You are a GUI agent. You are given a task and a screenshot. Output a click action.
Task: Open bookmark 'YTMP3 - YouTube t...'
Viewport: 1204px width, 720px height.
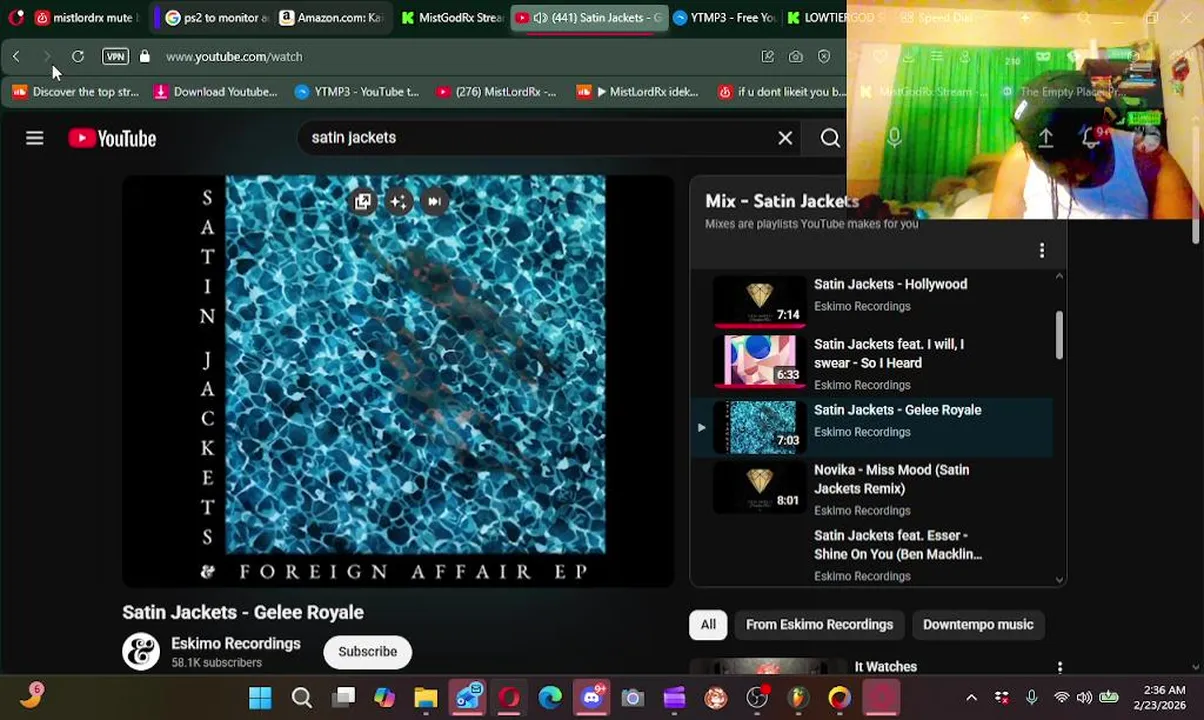coord(357,92)
